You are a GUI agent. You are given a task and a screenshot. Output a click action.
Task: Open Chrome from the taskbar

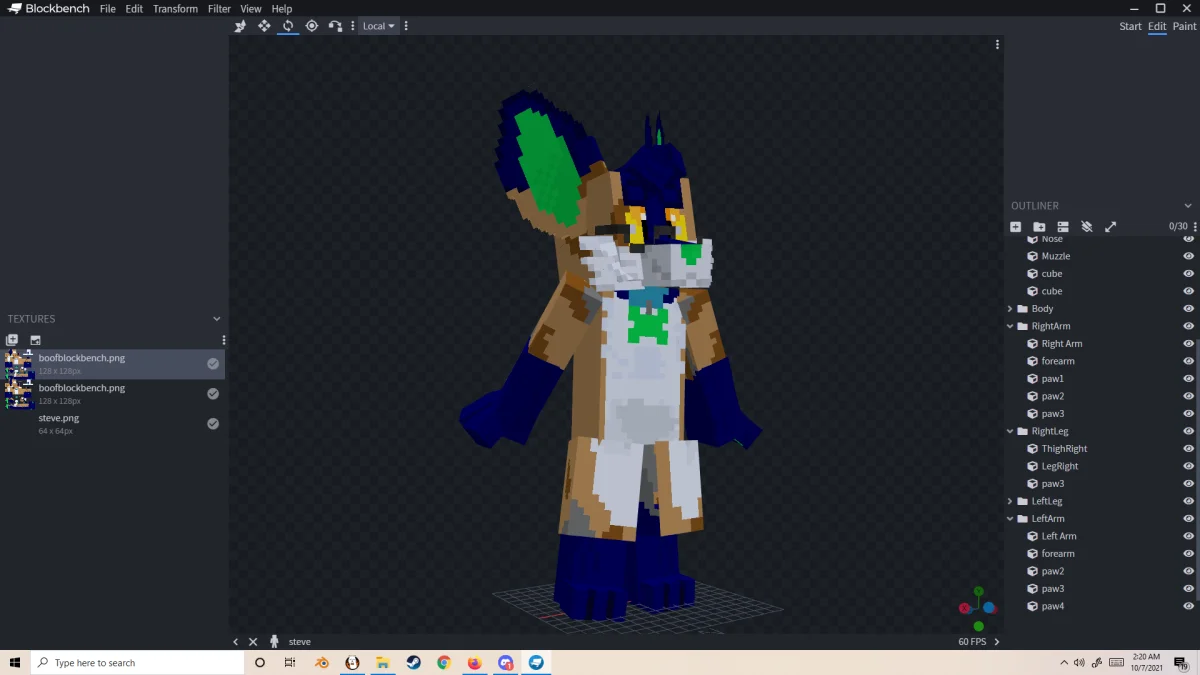[x=444, y=663]
